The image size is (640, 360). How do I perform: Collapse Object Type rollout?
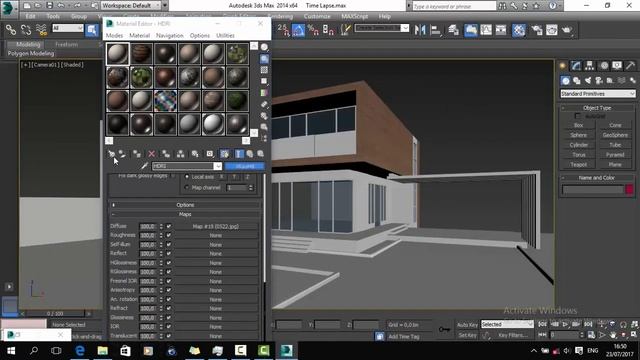[x=597, y=108]
